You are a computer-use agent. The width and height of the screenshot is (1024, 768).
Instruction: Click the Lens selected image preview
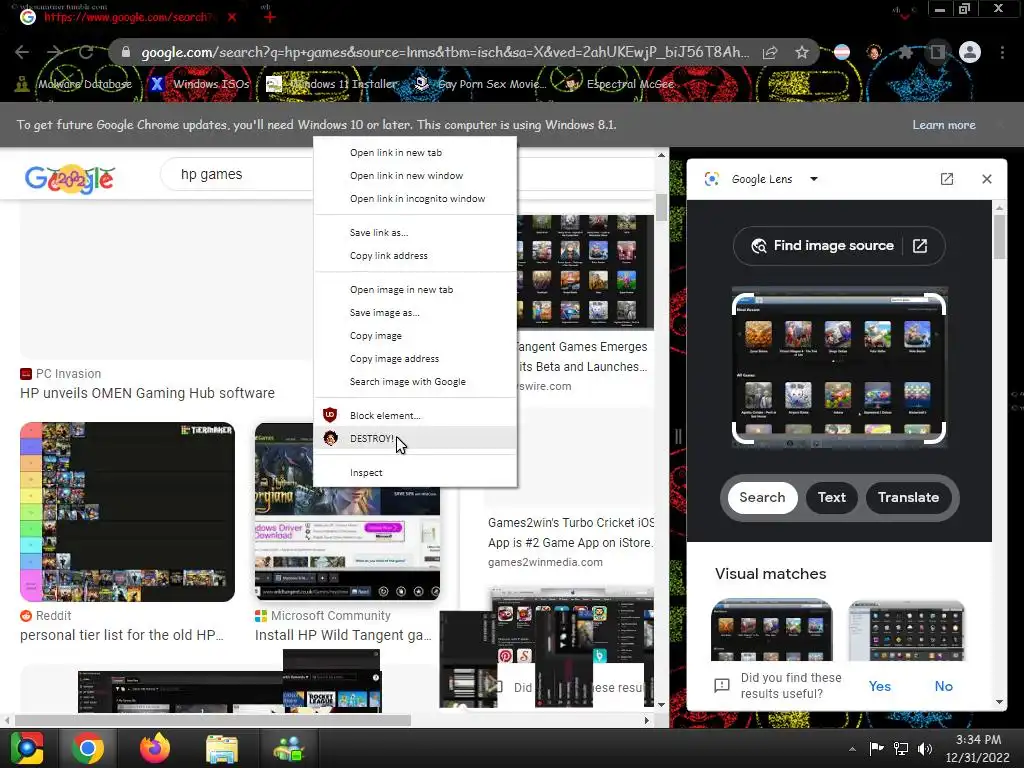(839, 369)
